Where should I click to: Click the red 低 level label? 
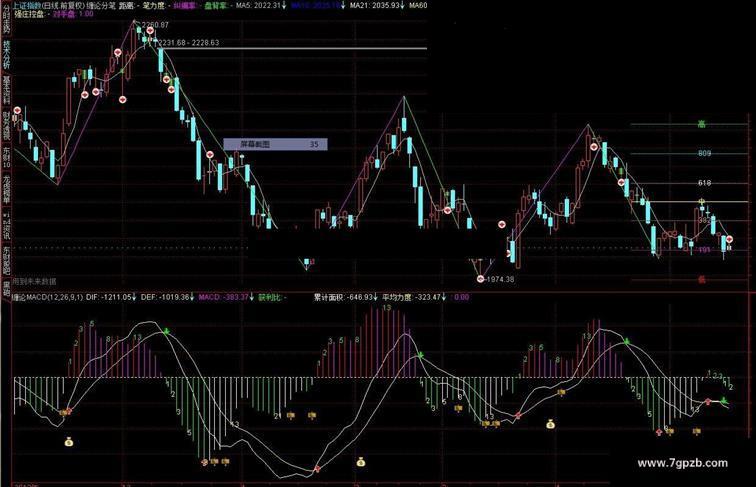pos(702,279)
